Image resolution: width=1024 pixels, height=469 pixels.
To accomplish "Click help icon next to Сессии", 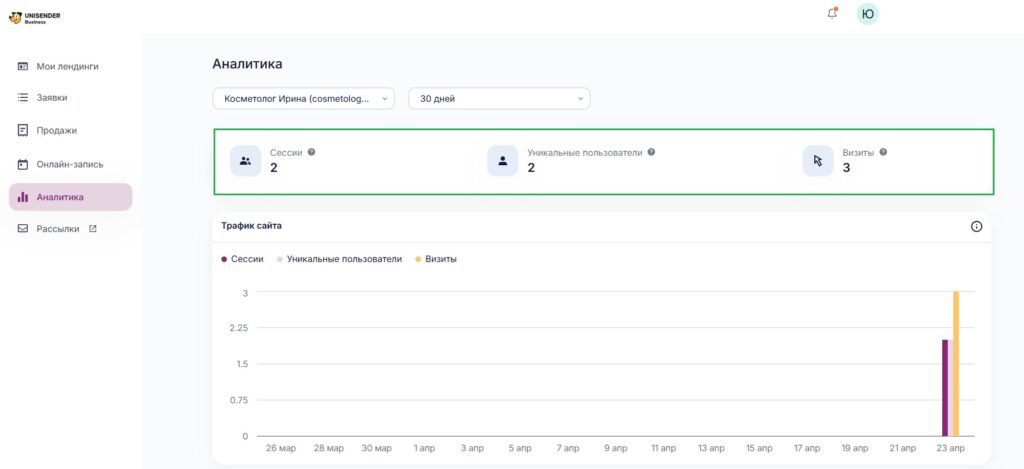I will 312,152.
